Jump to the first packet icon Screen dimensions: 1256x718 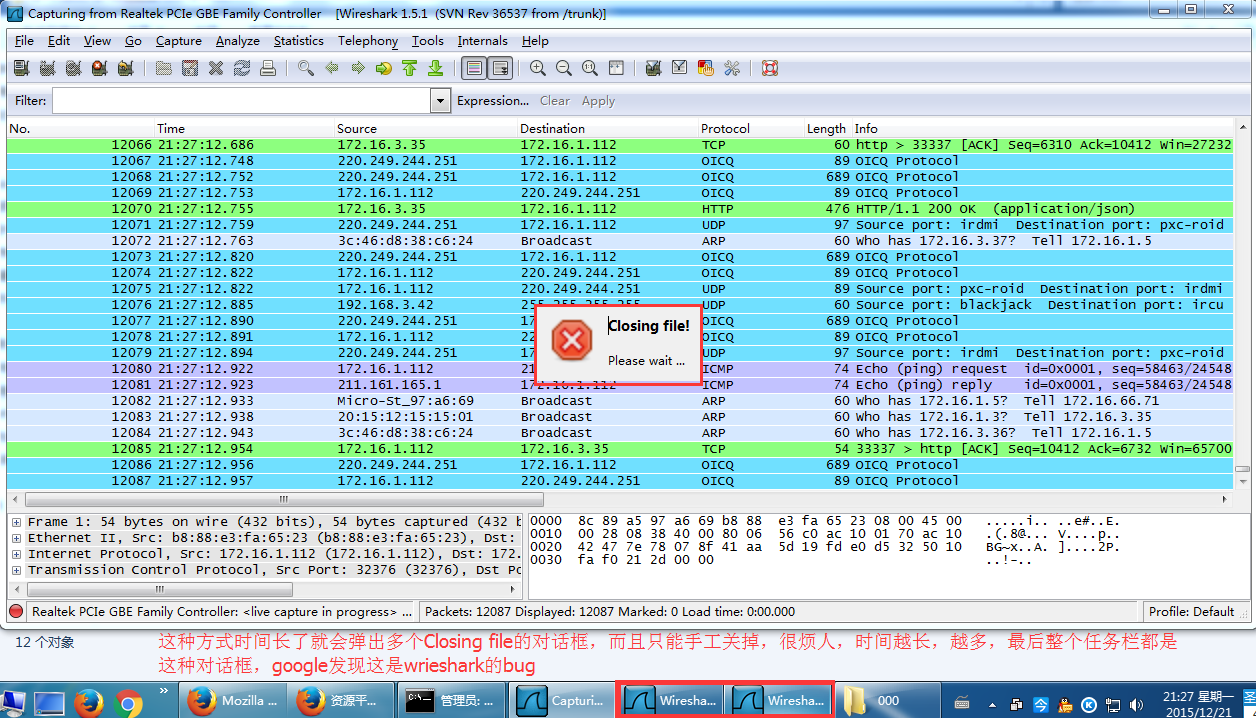coord(410,68)
